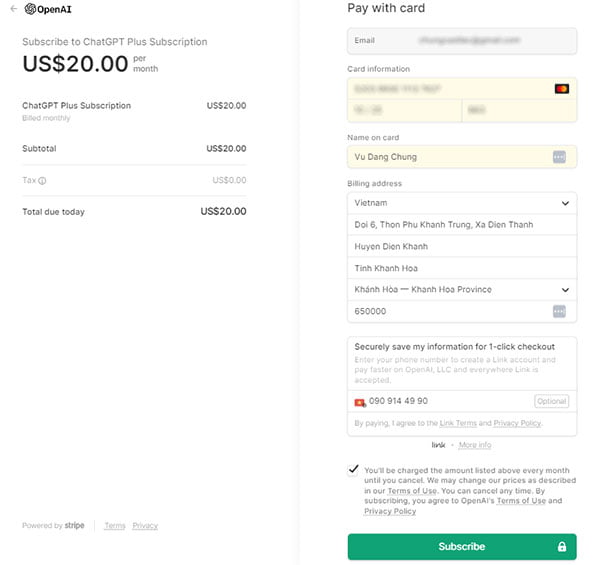The image size is (600, 565).
Task: Click the Email input field
Action: [462, 41]
